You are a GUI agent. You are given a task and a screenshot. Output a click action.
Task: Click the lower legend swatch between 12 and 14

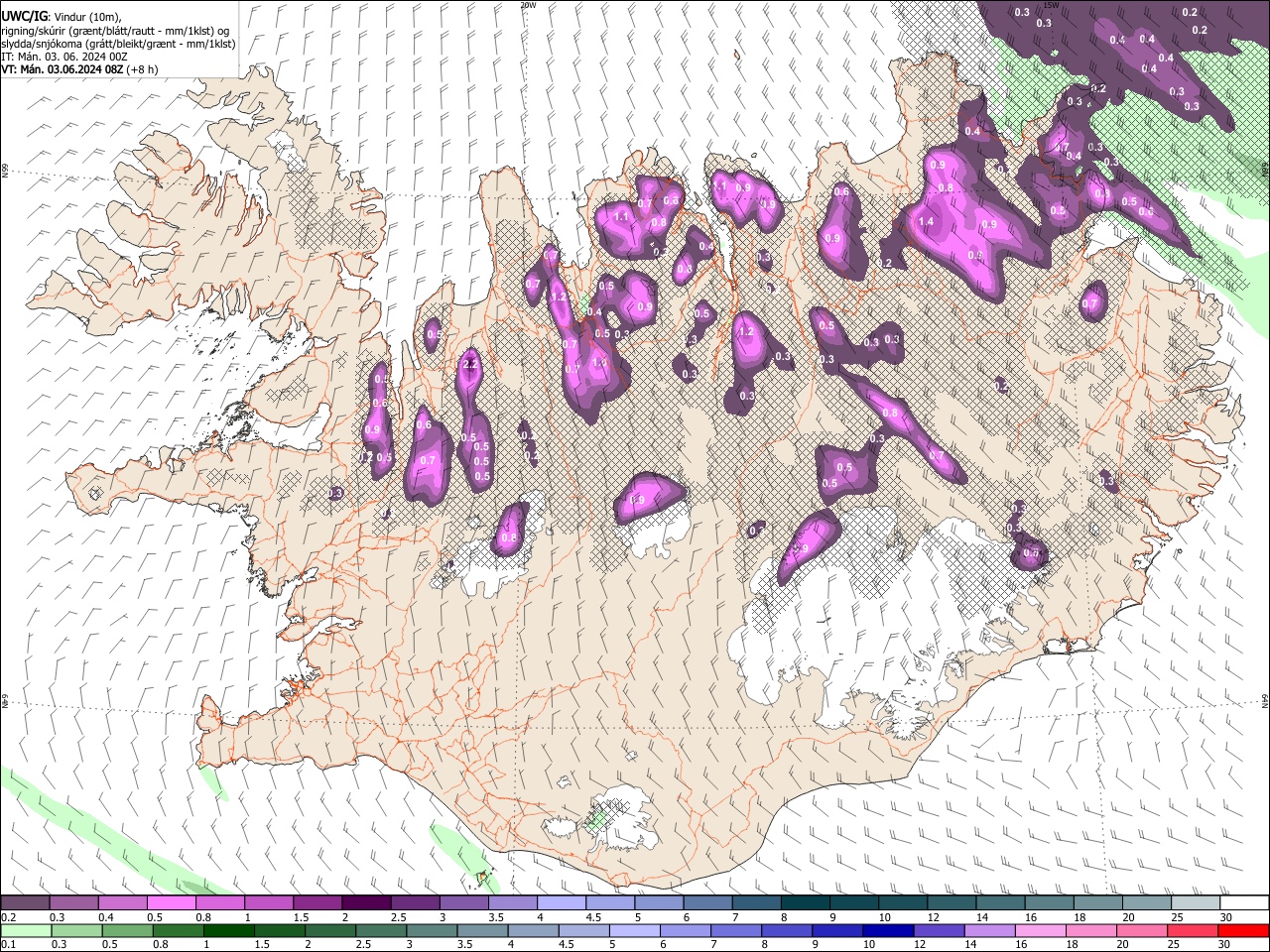938,930
